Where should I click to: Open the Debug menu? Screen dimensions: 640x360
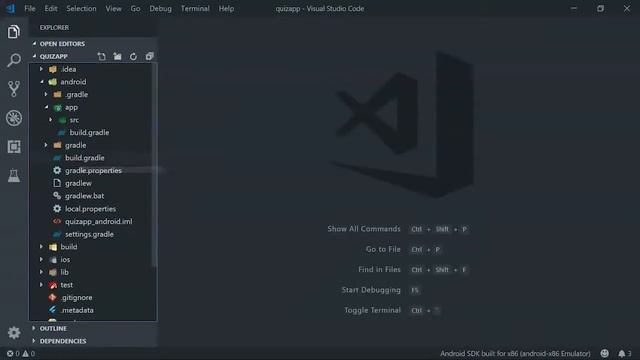tap(160, 9)
